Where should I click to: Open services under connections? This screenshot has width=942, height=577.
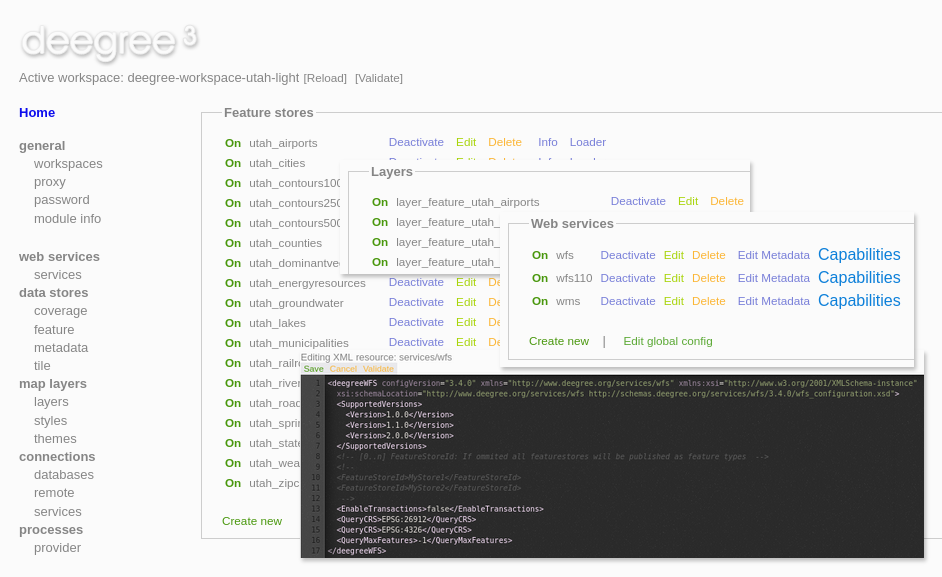coord(58,511)
